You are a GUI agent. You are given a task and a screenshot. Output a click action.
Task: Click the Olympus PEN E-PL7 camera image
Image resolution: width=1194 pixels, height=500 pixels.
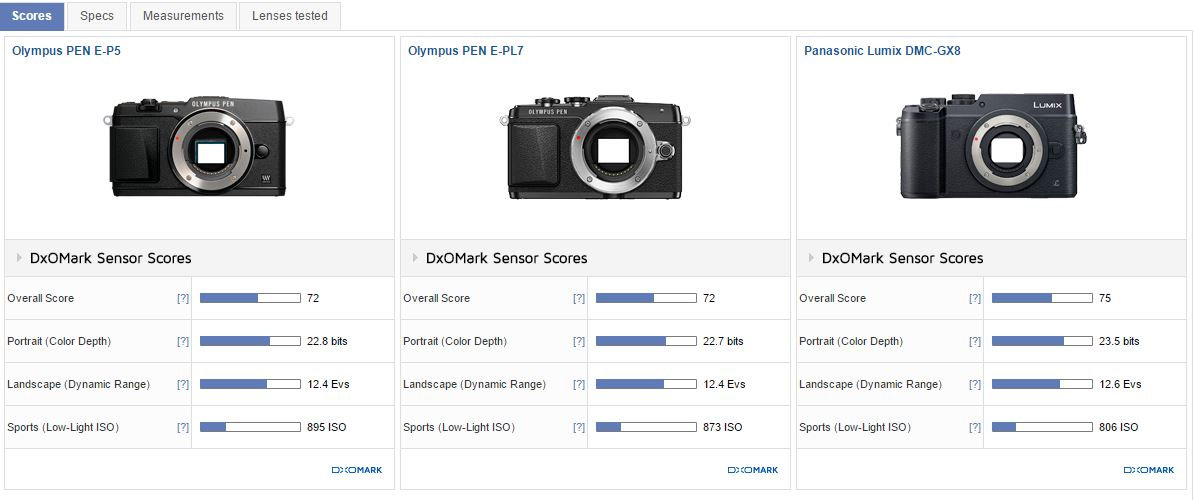595,146
